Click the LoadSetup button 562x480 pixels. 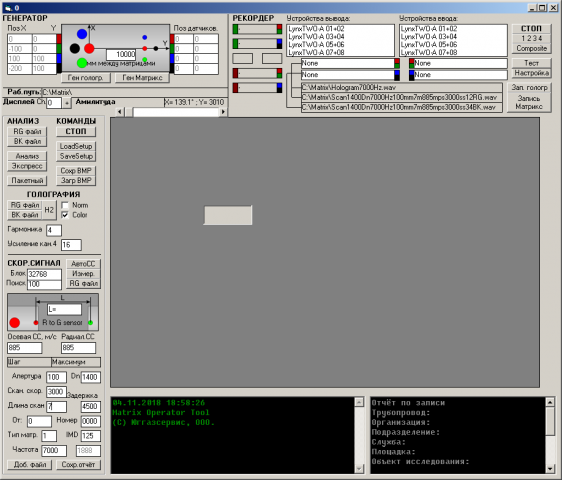point(76,146)
